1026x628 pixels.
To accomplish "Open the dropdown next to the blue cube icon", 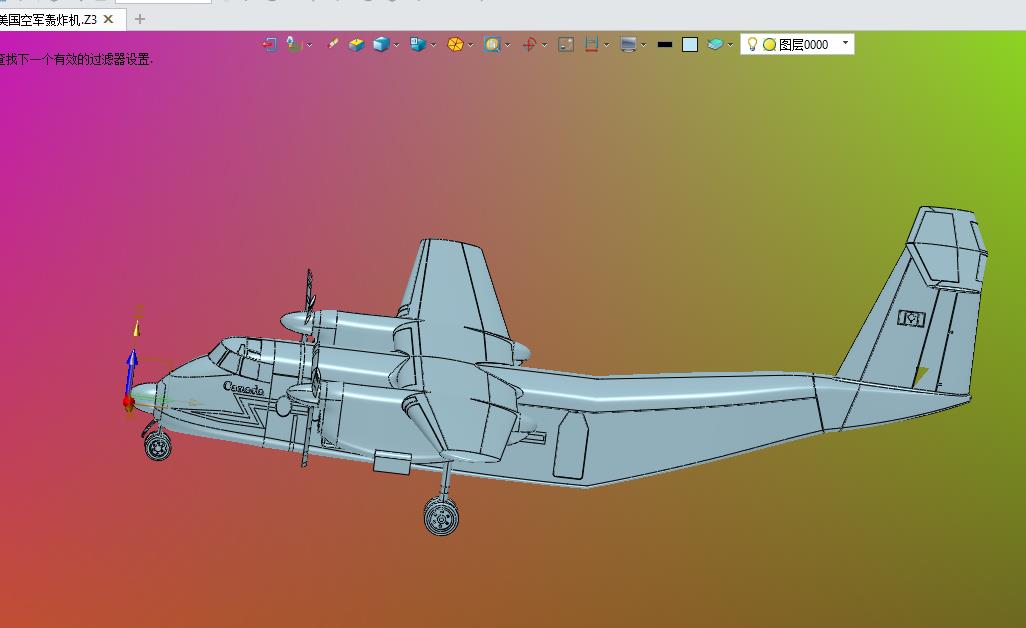I will coord(397,45).
